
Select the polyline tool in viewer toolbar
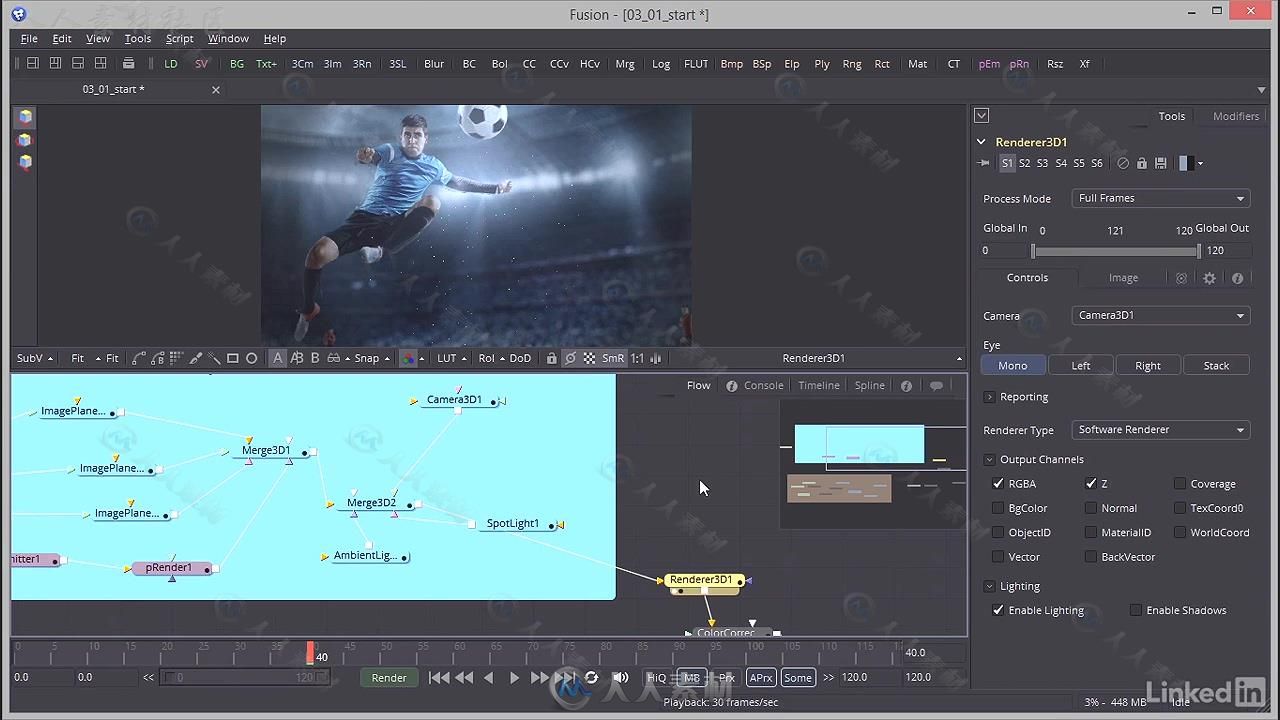(x=139, y=358)
